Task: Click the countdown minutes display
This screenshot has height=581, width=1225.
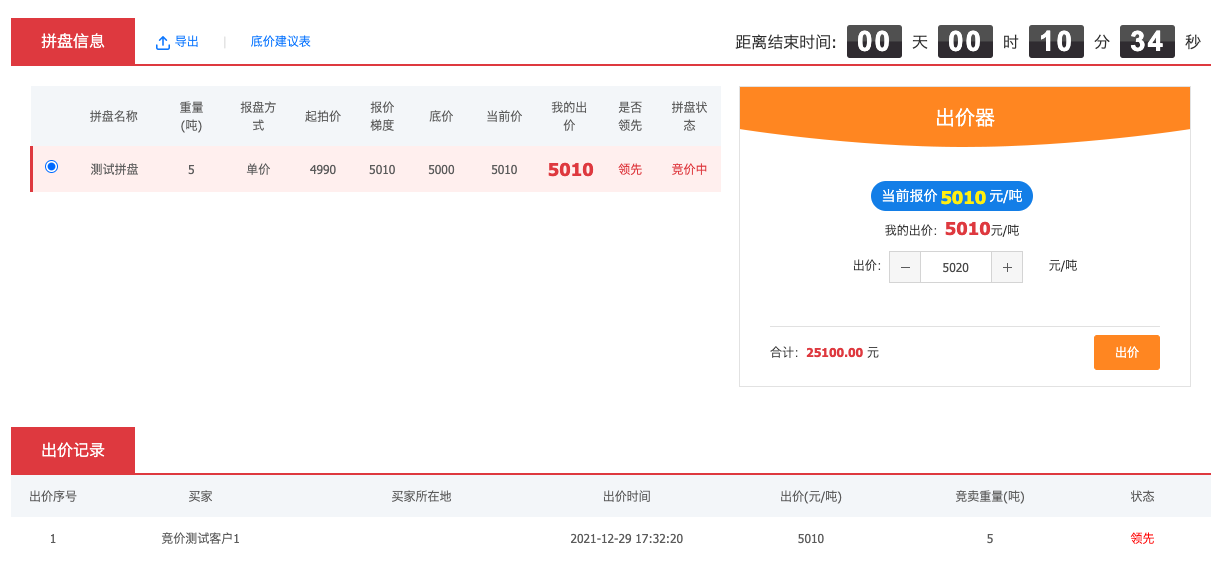Action: [1056, 42]
